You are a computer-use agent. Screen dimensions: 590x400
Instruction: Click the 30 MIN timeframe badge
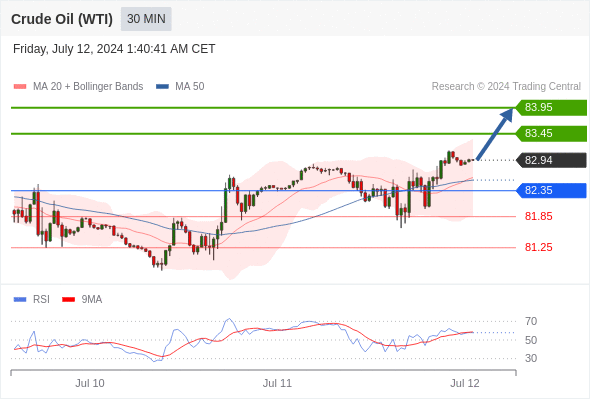tap(146, 19)
